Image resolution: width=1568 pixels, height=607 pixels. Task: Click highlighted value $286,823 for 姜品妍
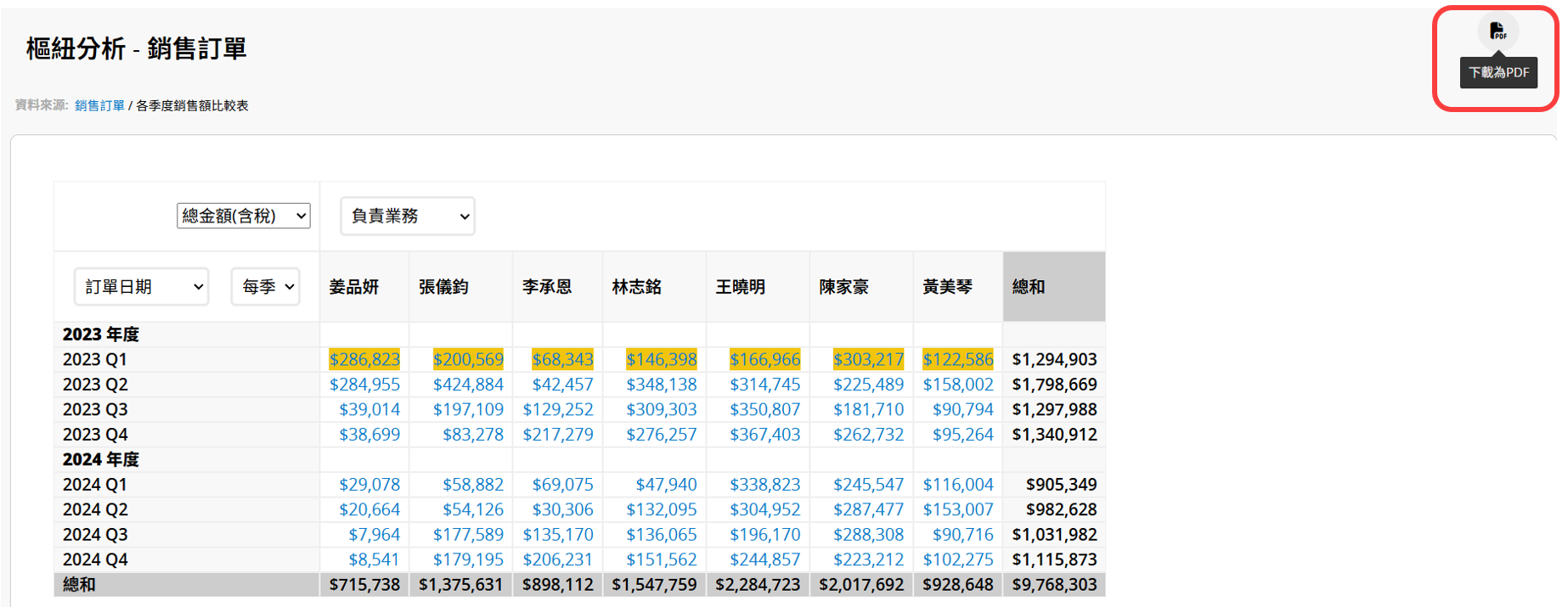point(364,359)
